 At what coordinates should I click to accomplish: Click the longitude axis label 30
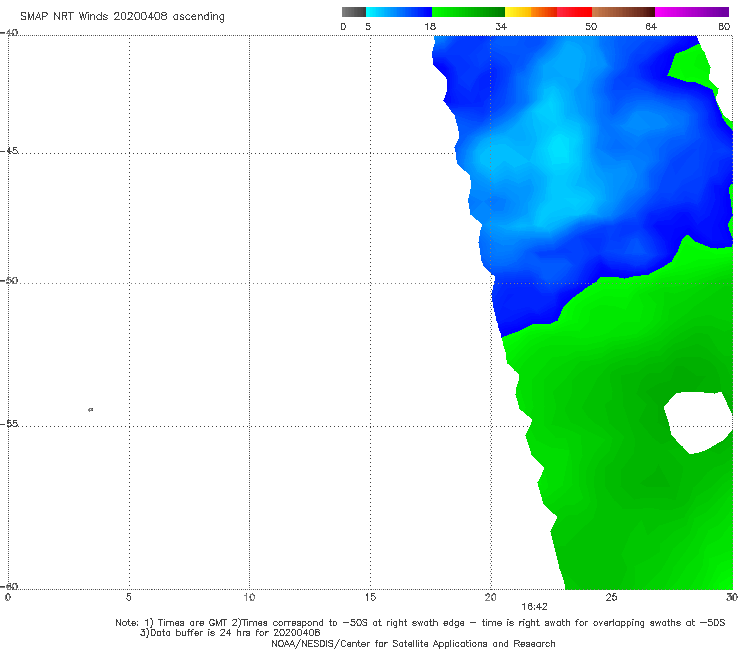coord(732,597)
